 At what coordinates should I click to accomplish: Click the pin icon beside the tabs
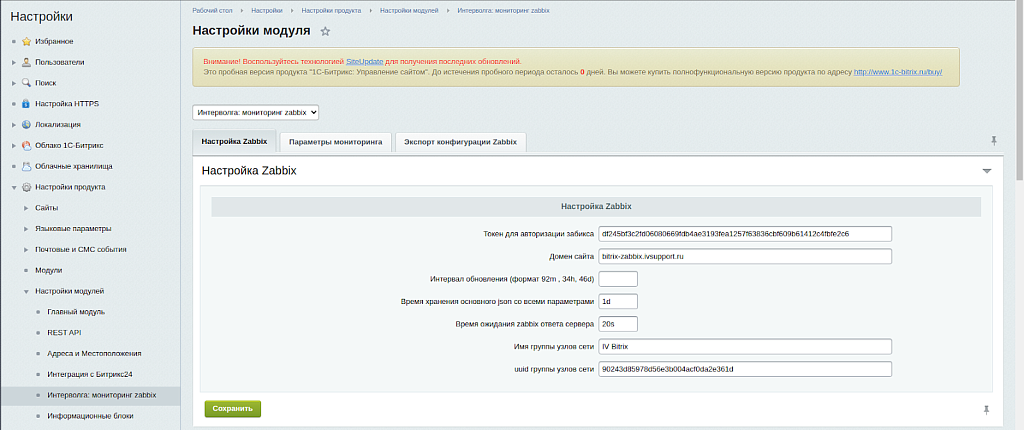point(993,141)
